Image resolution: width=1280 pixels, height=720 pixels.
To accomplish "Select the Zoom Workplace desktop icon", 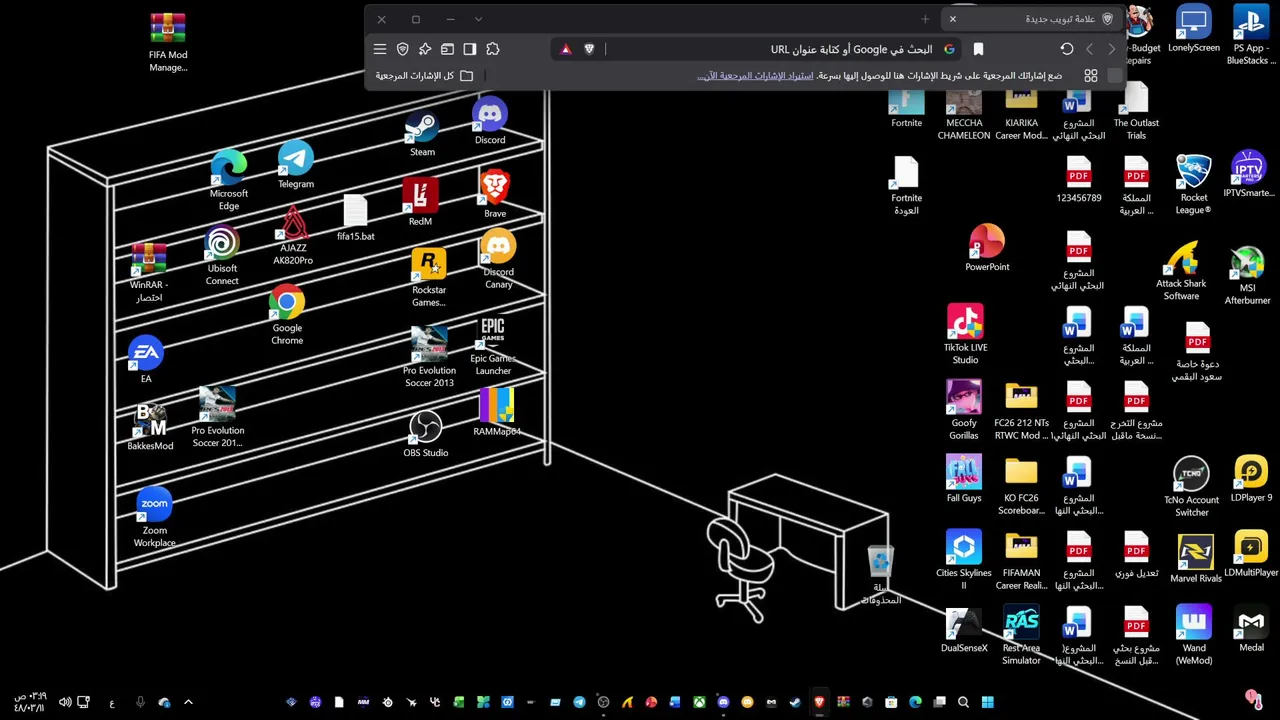I will tap(154, 519).
